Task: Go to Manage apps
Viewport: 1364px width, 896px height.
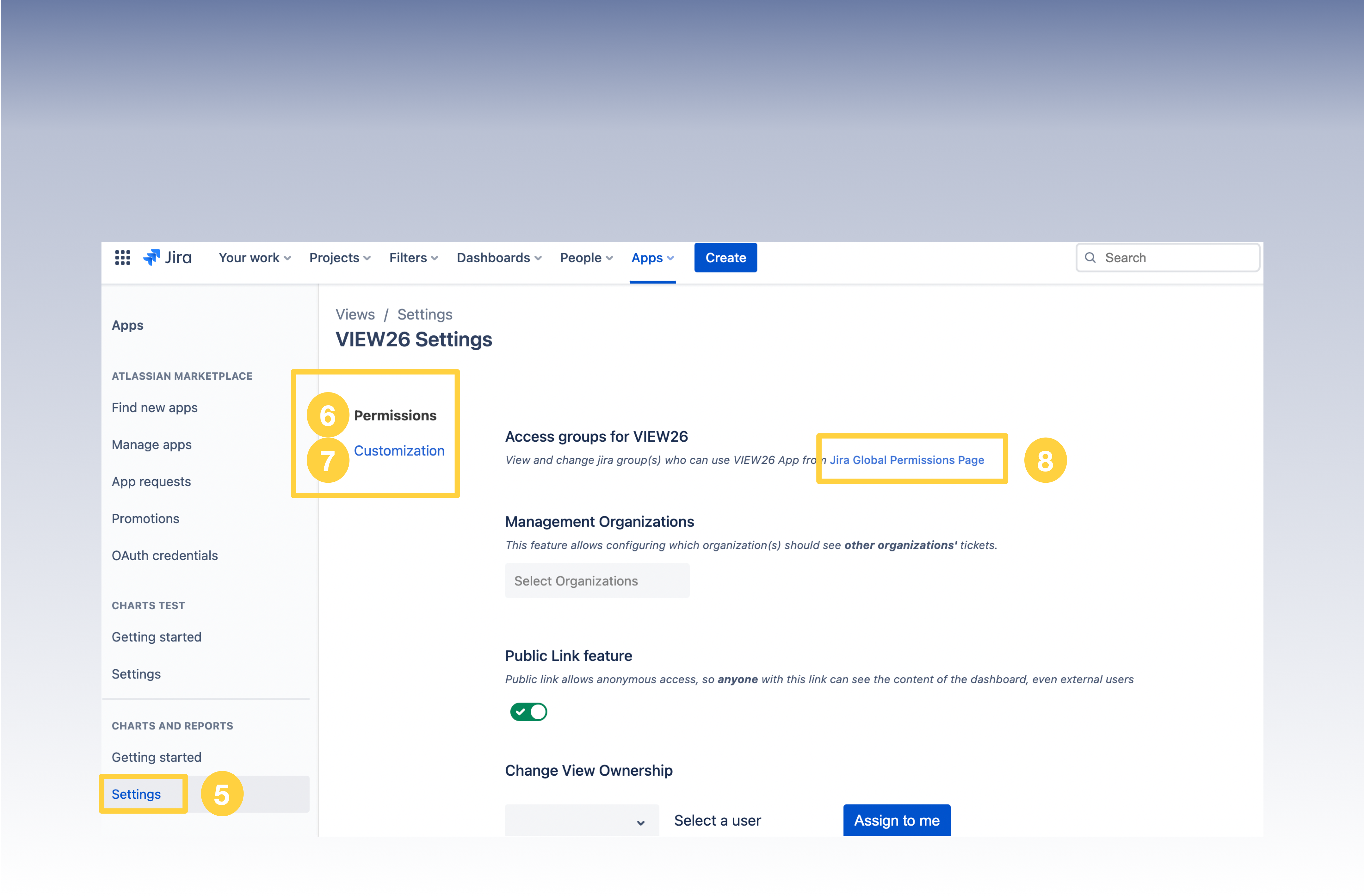Action: pos(151,444)
